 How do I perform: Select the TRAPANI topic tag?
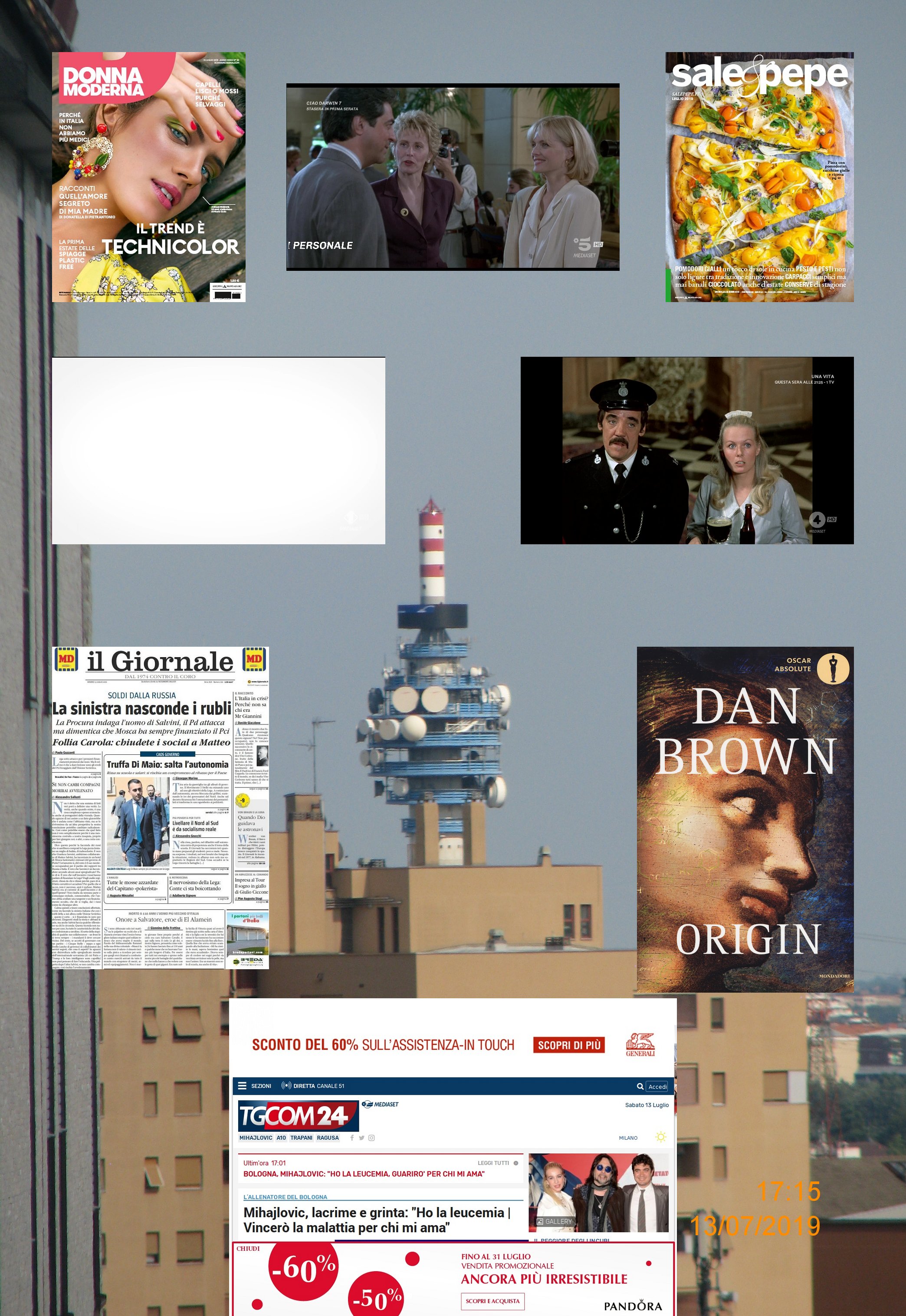(301, 1138)
